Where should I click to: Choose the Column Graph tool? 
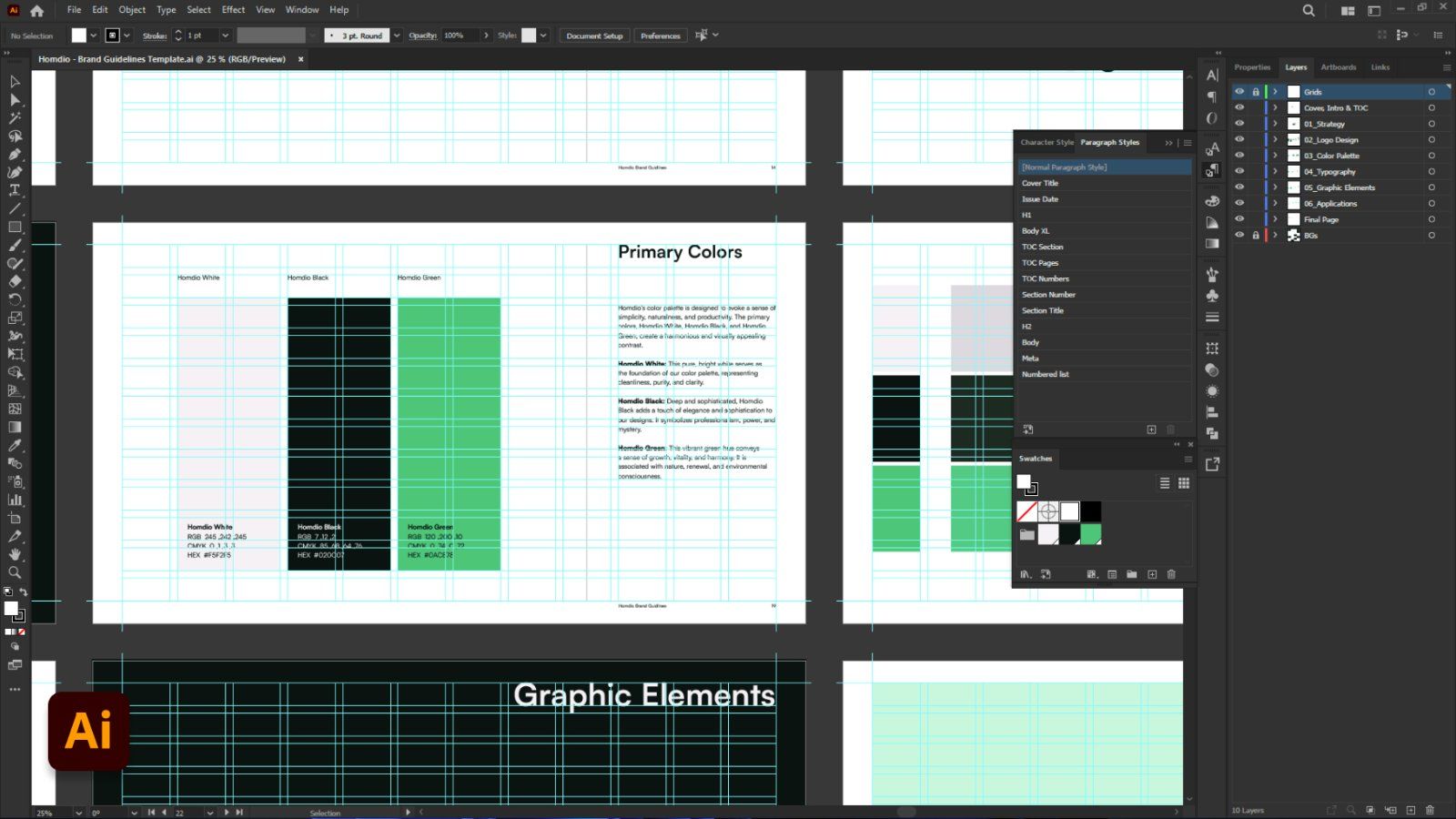click(x=15, y=500)
